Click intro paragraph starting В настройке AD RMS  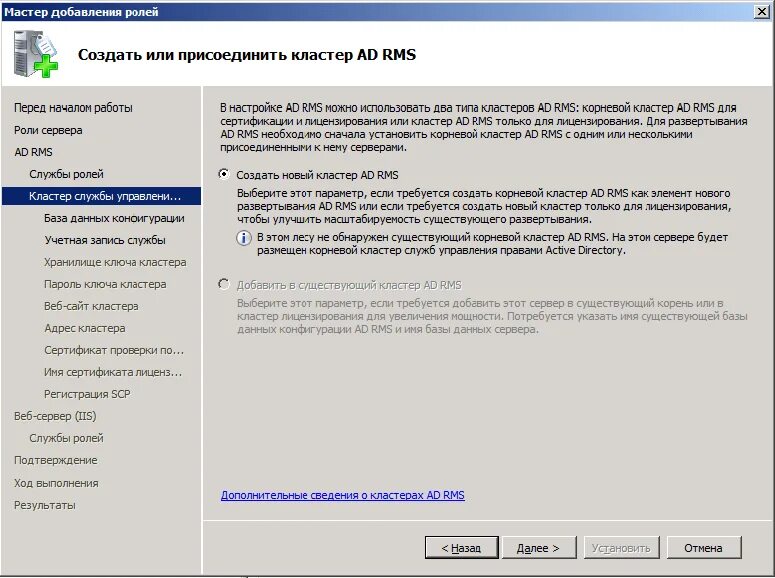click(x=484, y=127)
